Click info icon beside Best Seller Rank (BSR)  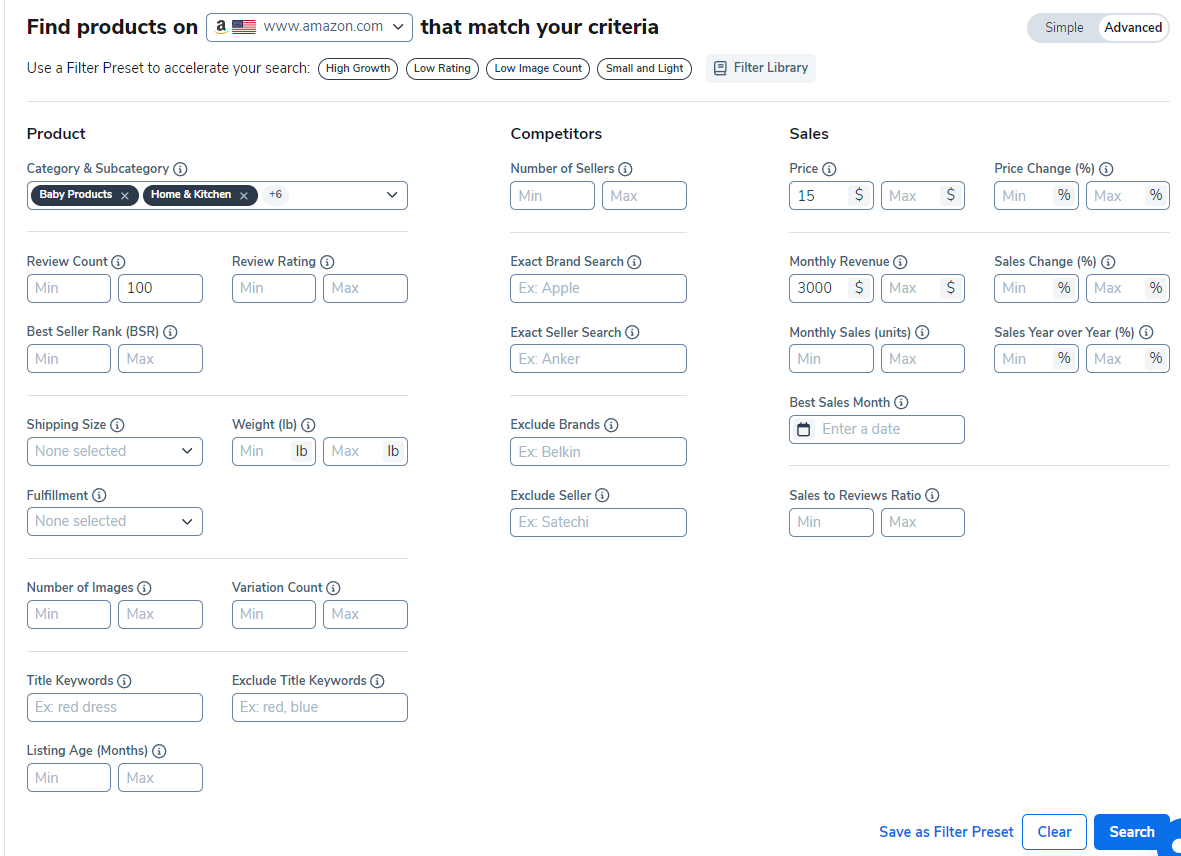(170, 332)
